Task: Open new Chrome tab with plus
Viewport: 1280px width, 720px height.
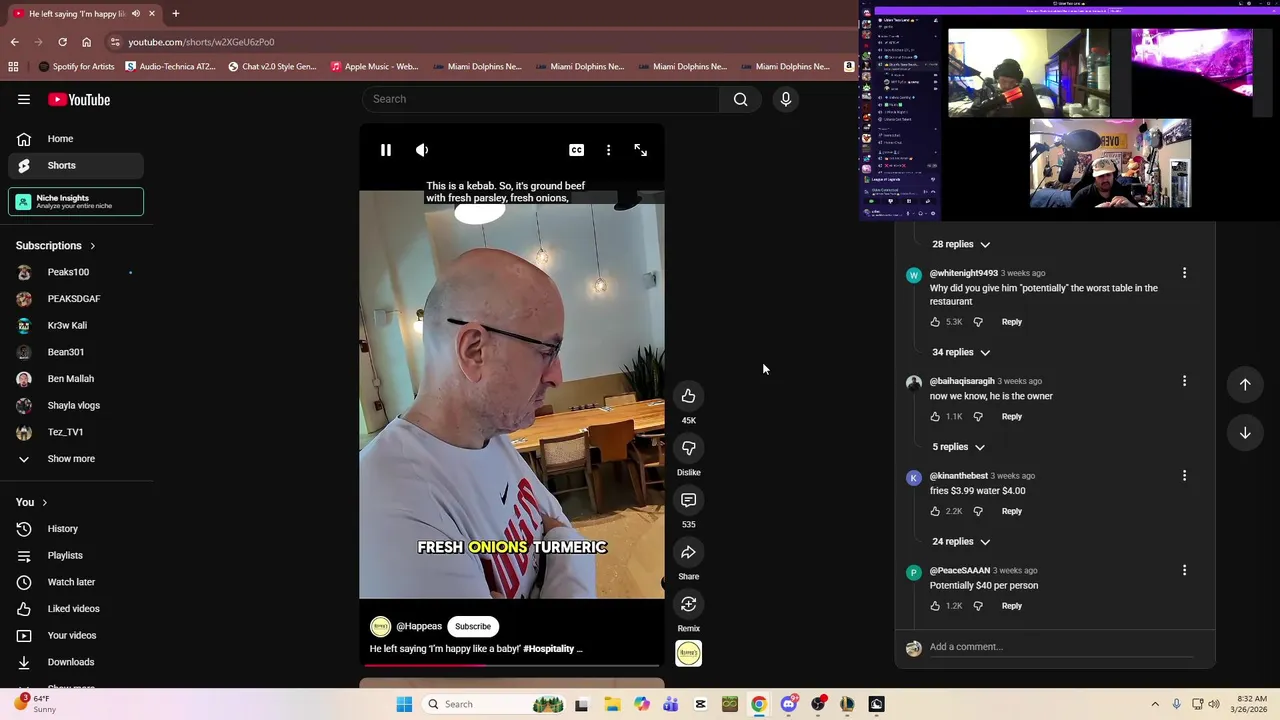Action: [175, 14]
